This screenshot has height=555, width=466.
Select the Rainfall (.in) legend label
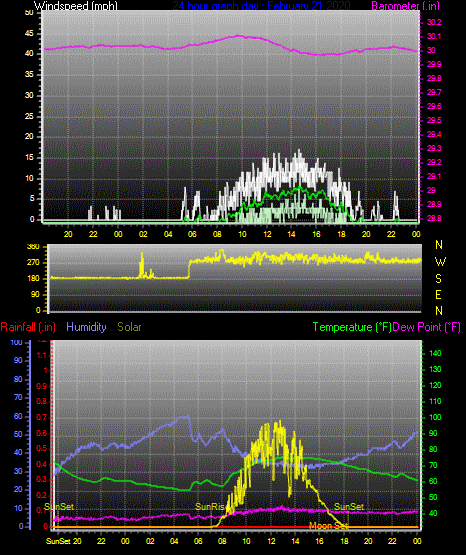[28, 327]
